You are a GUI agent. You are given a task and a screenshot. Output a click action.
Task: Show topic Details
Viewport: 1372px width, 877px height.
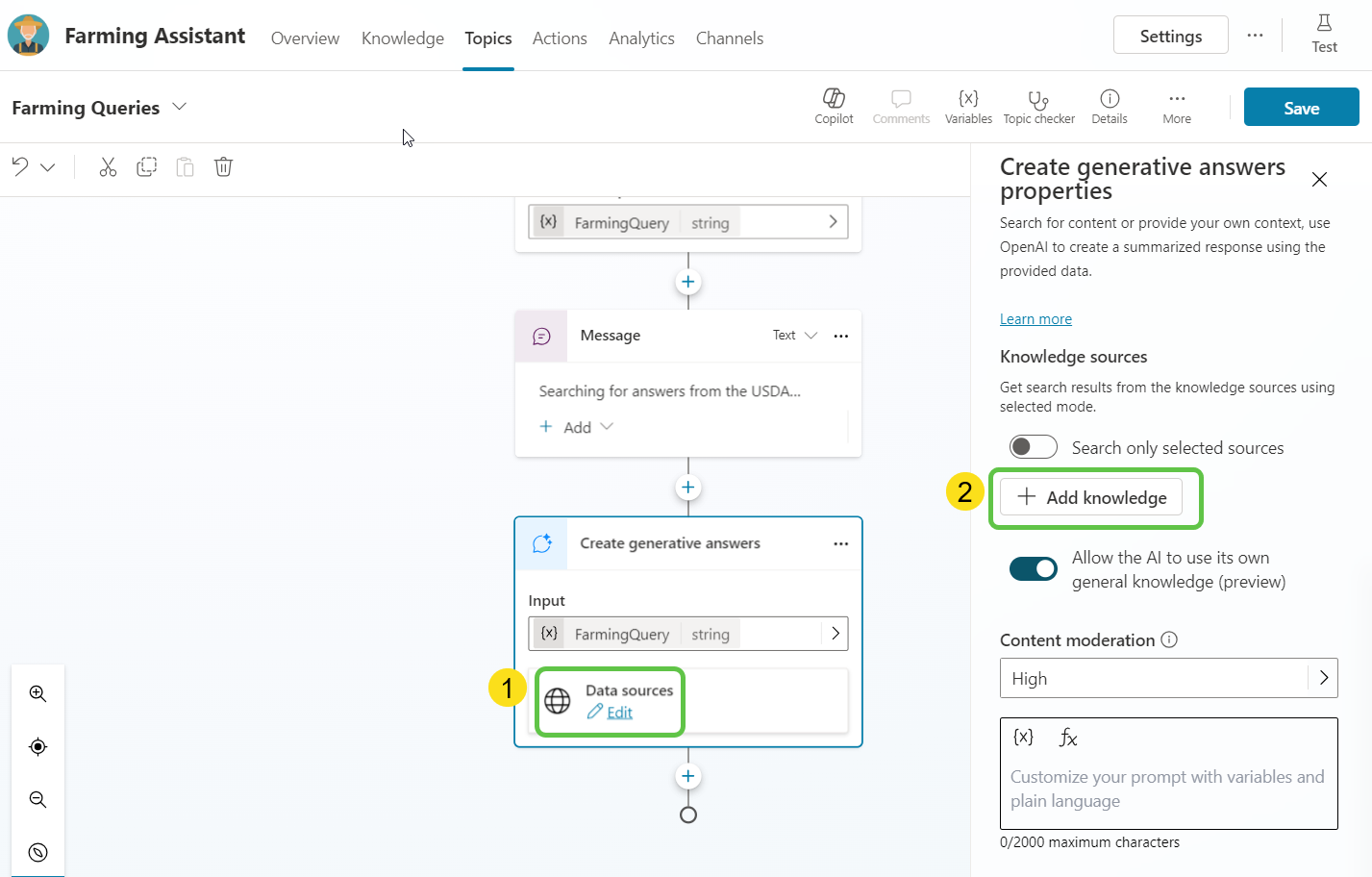pyautogui.click(x=1109, y=106)
